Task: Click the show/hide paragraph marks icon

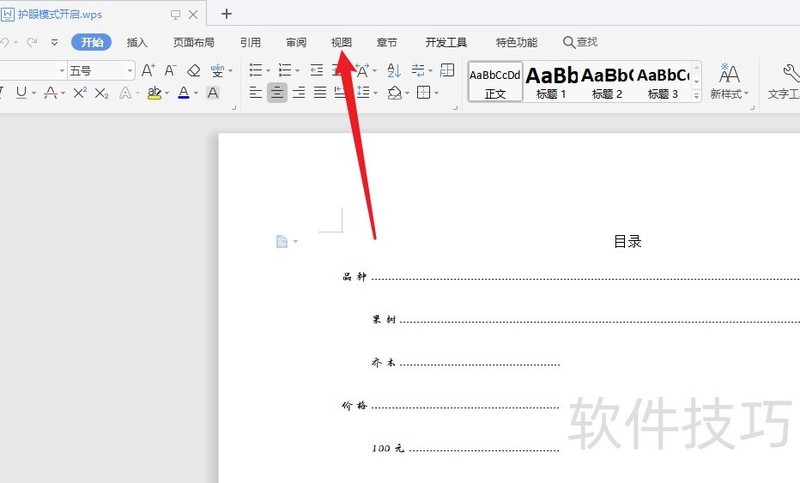Action: click(x=418, y=70)
